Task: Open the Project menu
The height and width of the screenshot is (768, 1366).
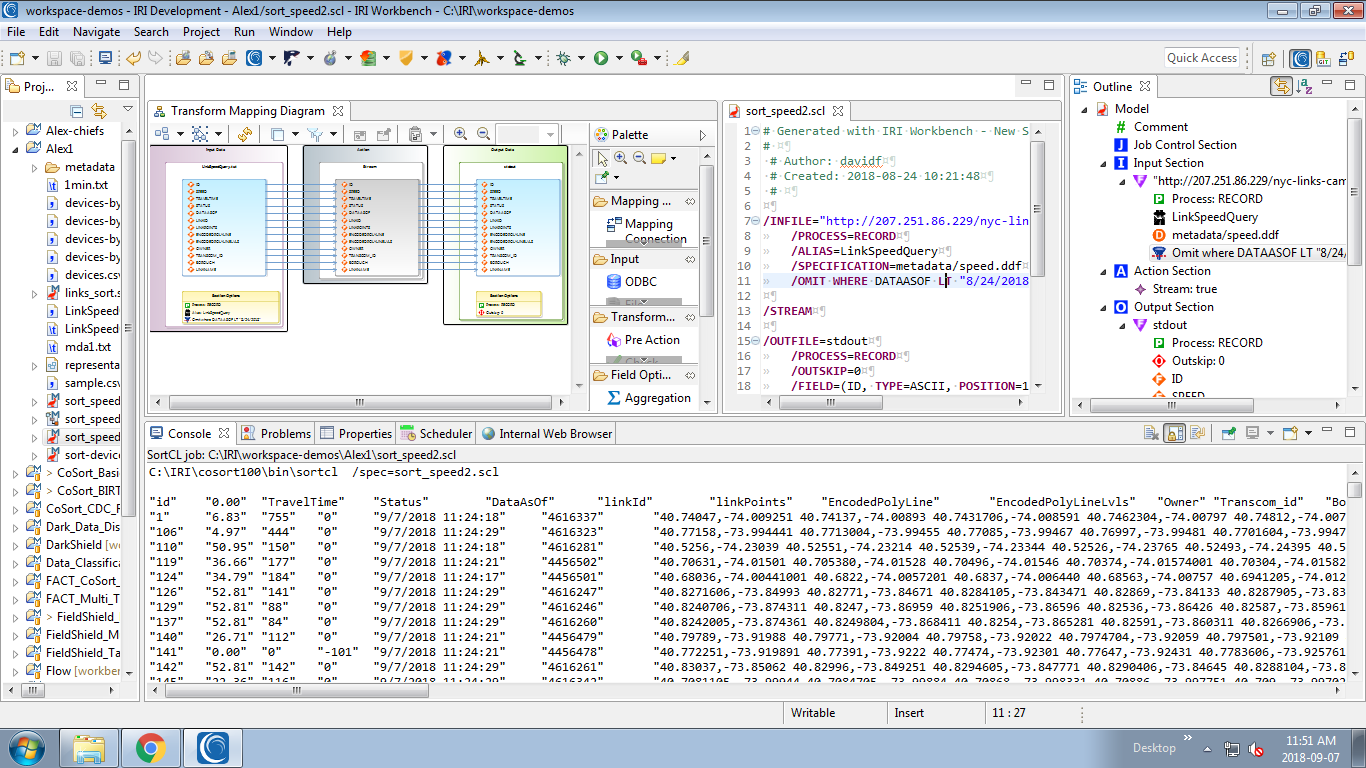Action: pos(201,32)
